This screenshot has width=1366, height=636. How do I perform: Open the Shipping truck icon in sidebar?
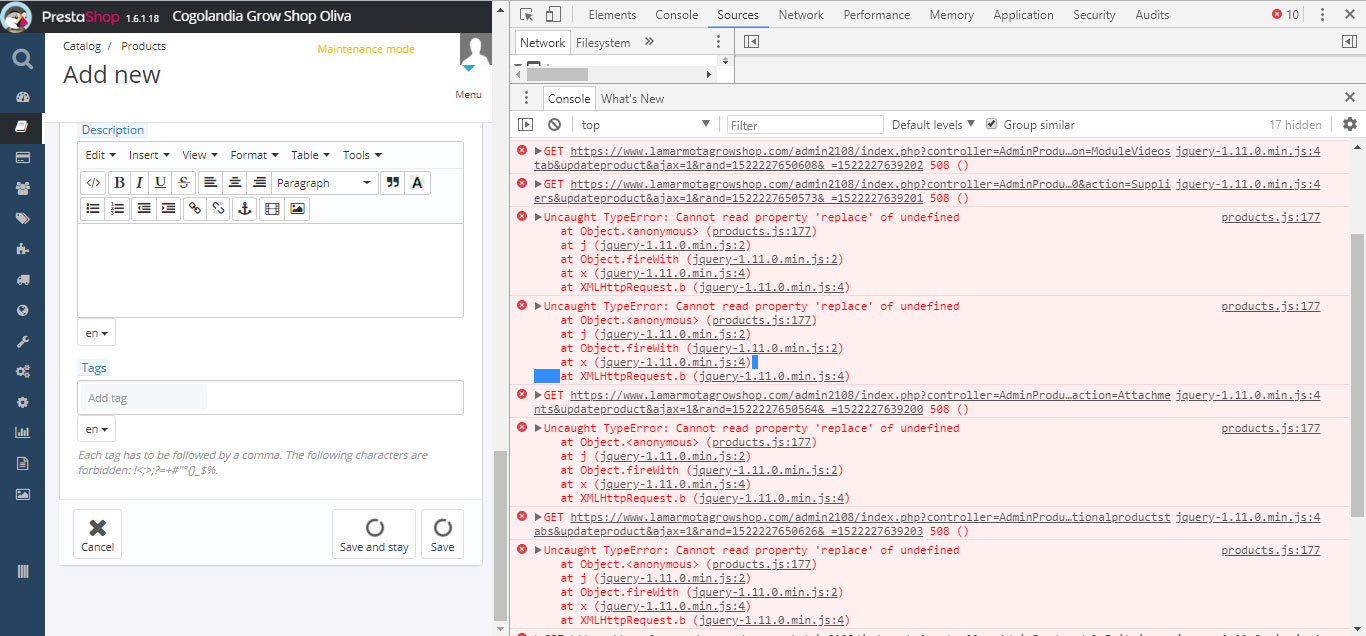click(x=23, y=280)
